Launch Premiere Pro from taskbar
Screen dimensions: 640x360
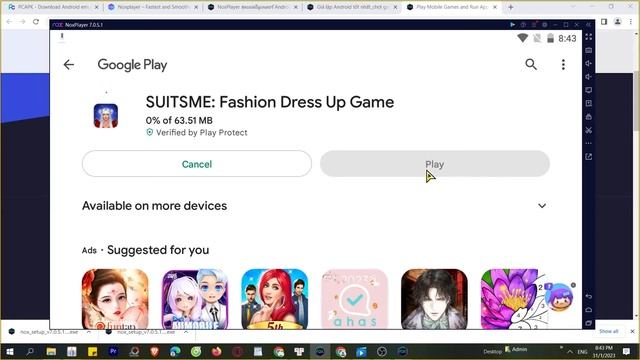click(x=113, y=351)
